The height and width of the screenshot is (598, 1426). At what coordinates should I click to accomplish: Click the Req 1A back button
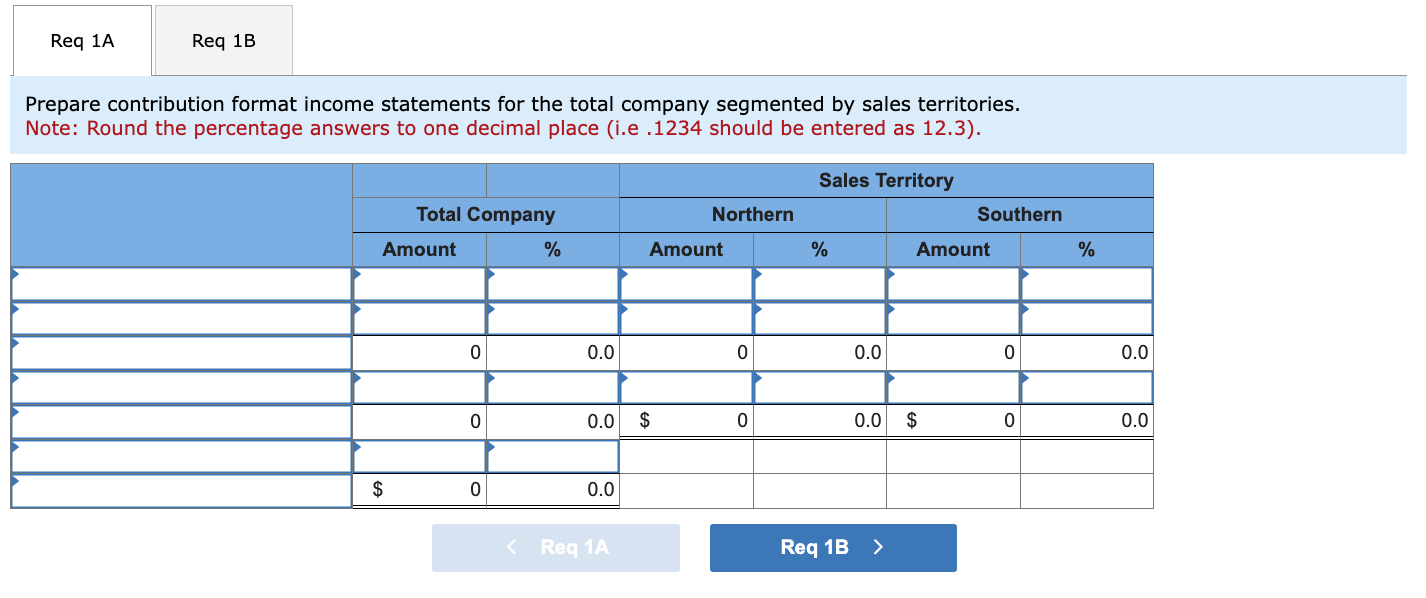tap(554, 547)
